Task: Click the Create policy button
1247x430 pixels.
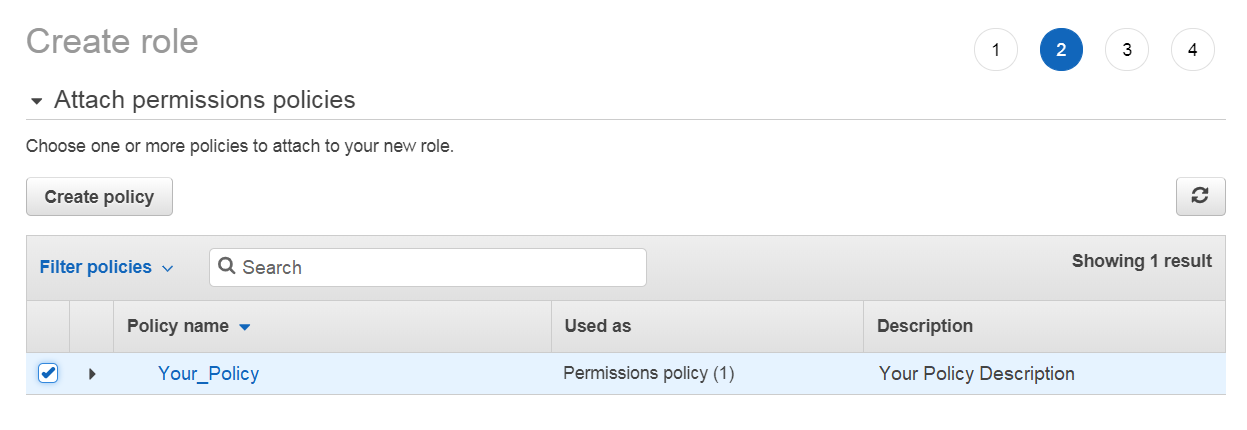Action: [x=99, y=197]
